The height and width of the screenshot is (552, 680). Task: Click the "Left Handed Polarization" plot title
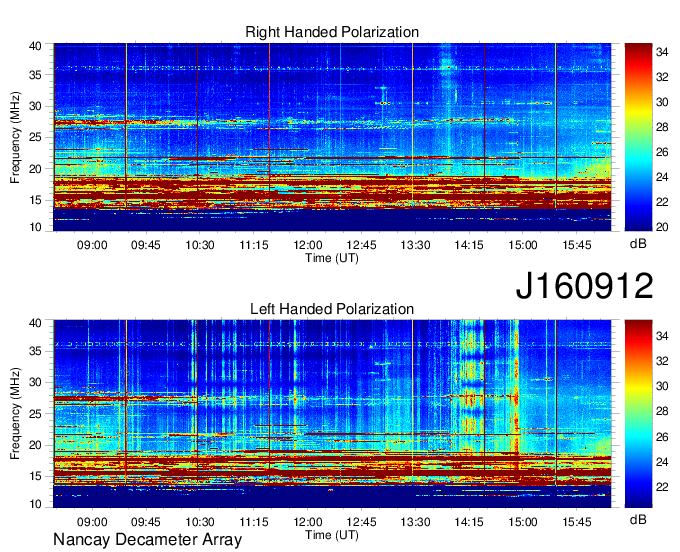point(332,309)
